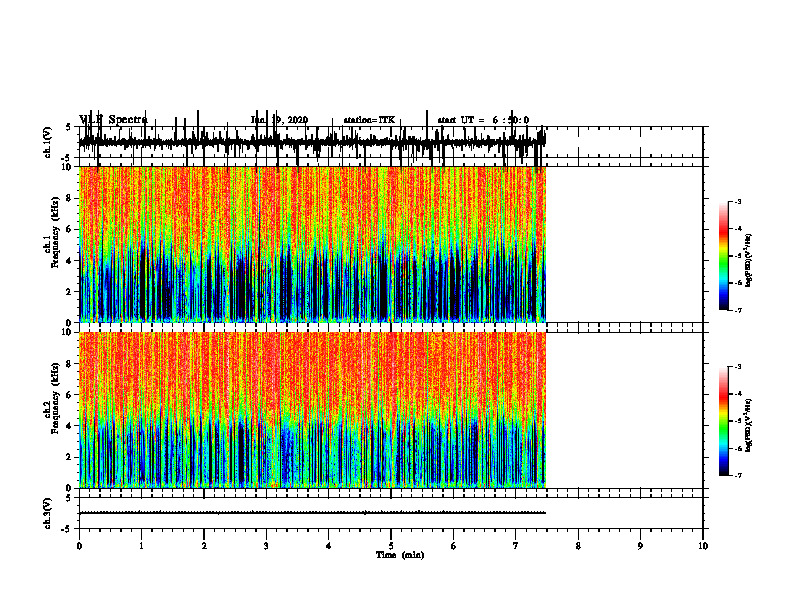The image size is (792, 612).
Task: Click the ch.1 colorbar "log(PSD)" label
Action: pos(749,261)
